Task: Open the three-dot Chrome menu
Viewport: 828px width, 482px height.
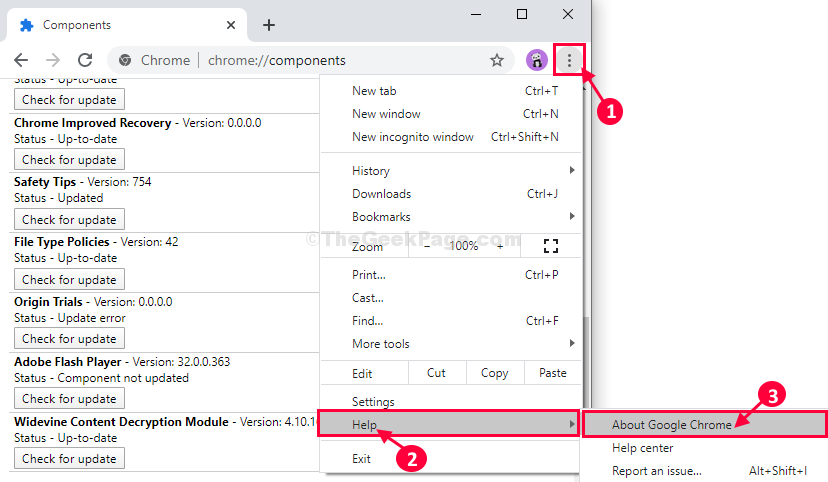Action: pyautogui.click(x=569, y=60)
